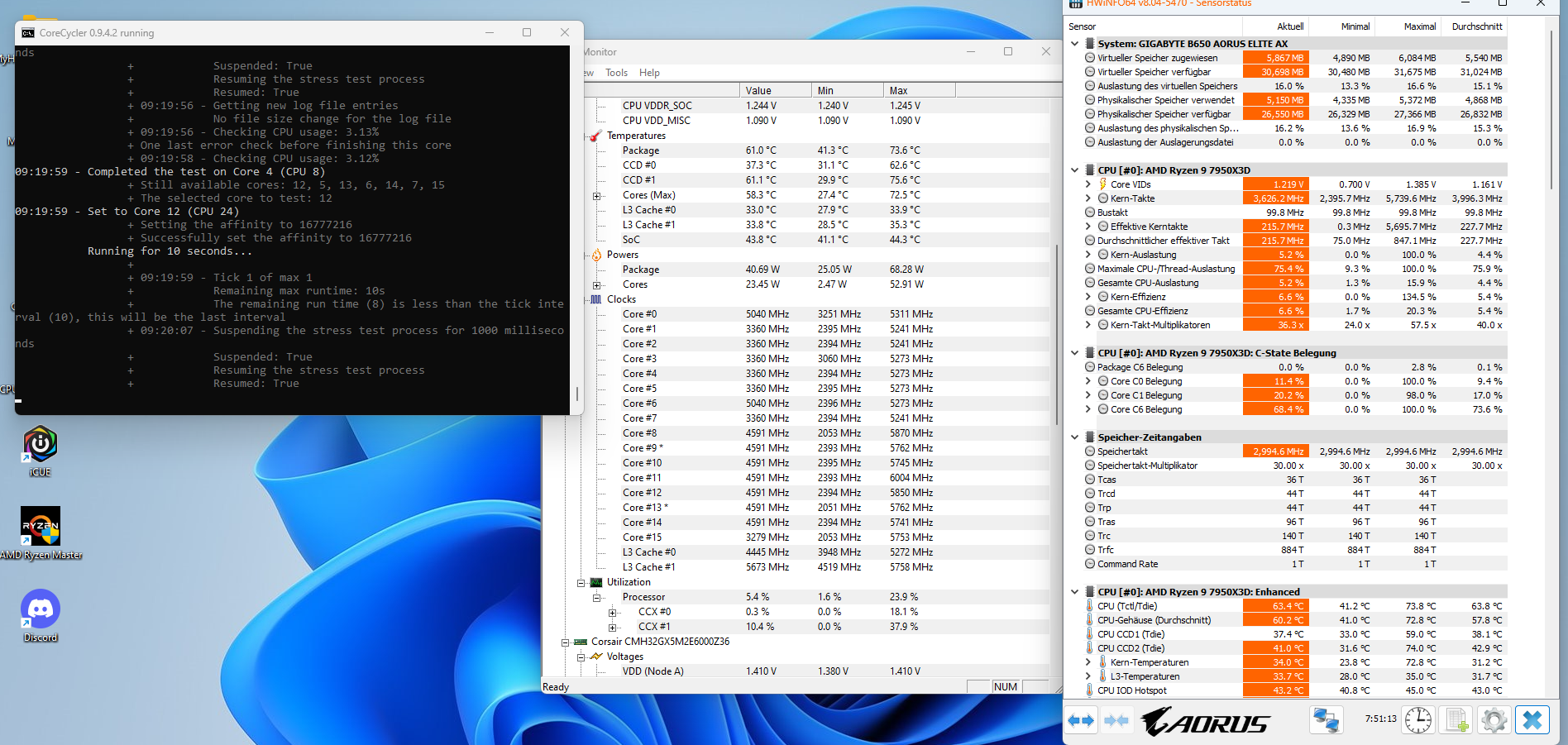Screen dimensions: 1568x745
Task: Click the HWMonitor vertical scrollbar thumb
Action: tap(1056, 334)
